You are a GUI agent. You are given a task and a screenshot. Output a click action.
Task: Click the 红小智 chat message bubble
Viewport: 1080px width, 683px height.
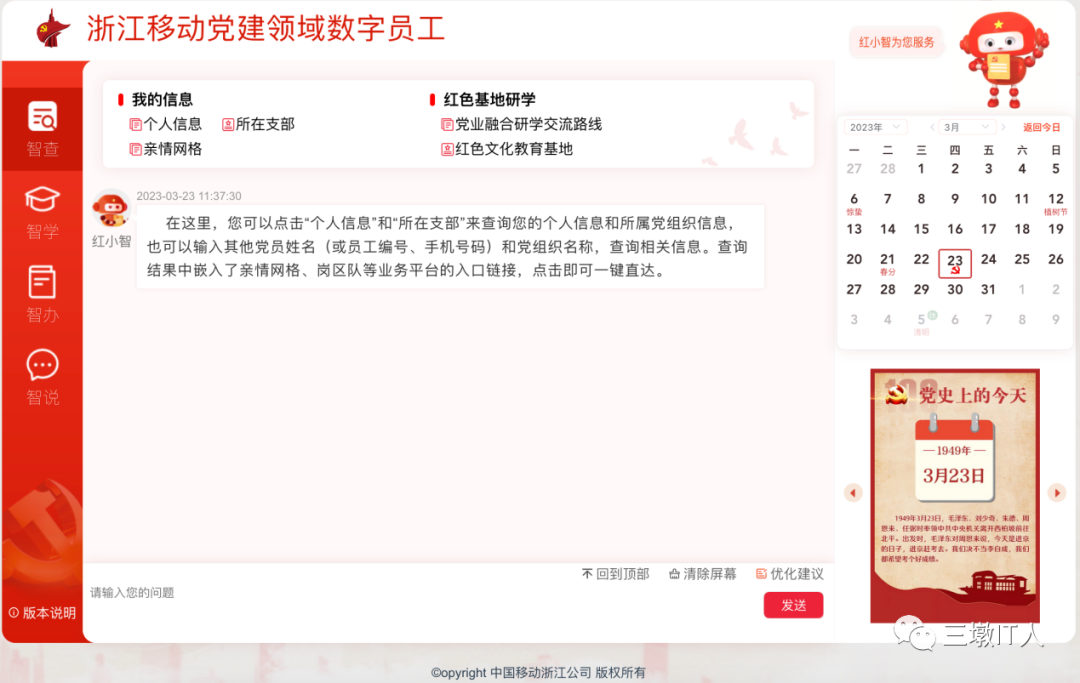pyautogui.click(x=450, y=246)
